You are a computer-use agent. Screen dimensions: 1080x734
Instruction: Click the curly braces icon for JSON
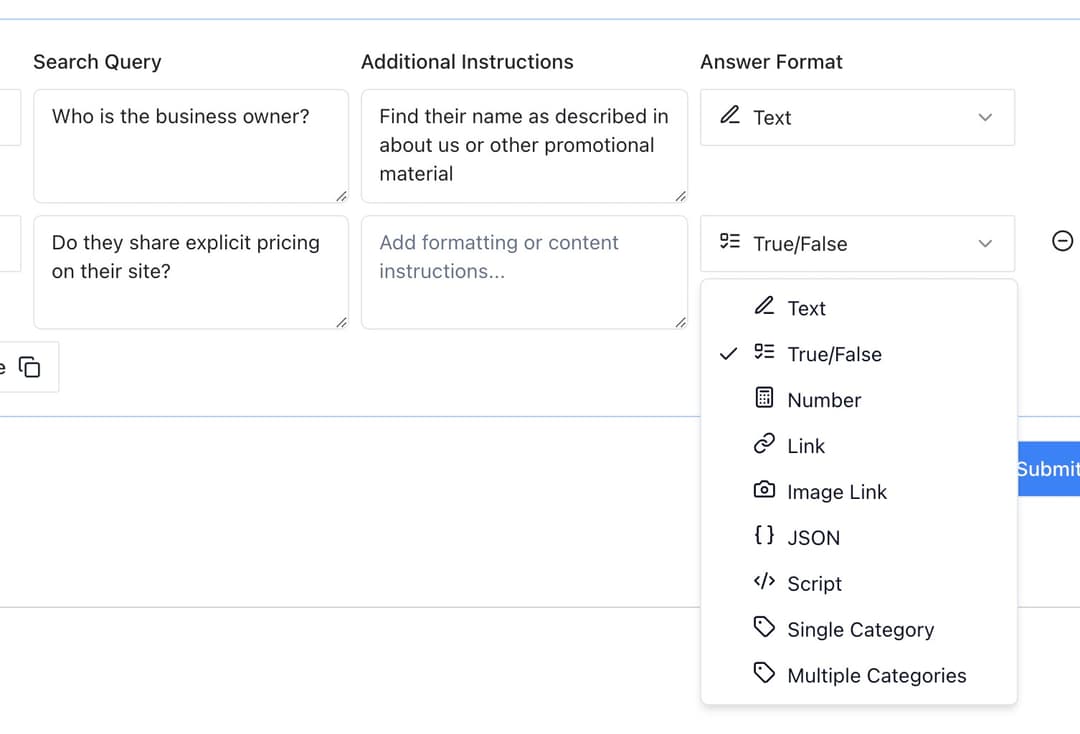pos(763,537)
